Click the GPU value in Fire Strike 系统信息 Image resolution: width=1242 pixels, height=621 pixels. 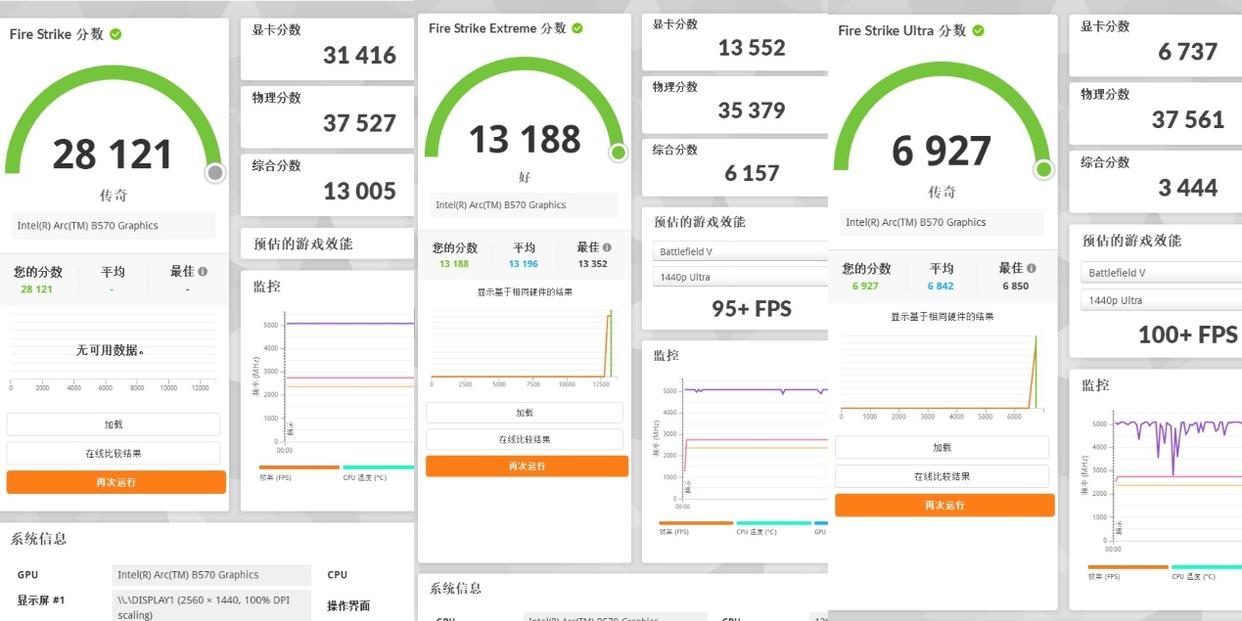click(x=211, y=575)
